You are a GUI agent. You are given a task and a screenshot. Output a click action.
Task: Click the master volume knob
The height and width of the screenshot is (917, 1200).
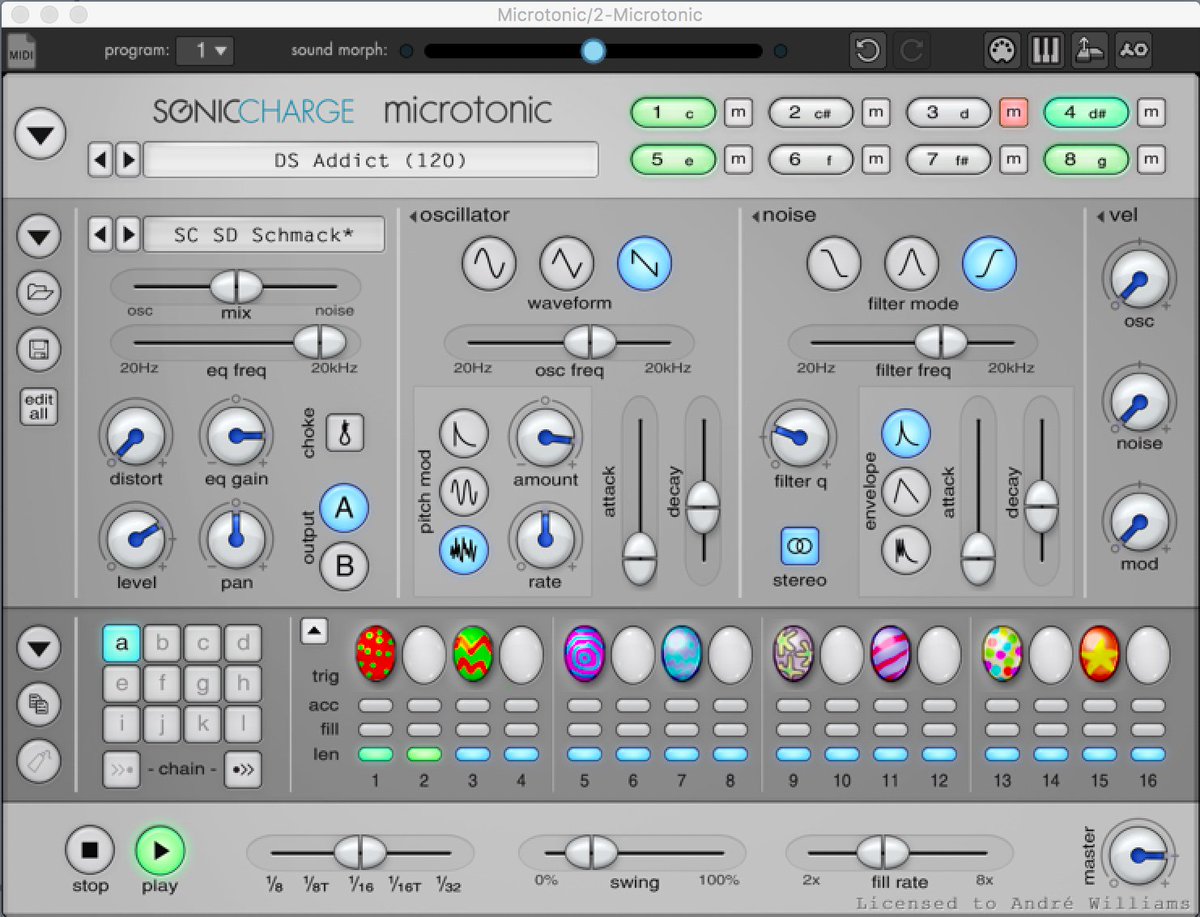coord(1138,856)
